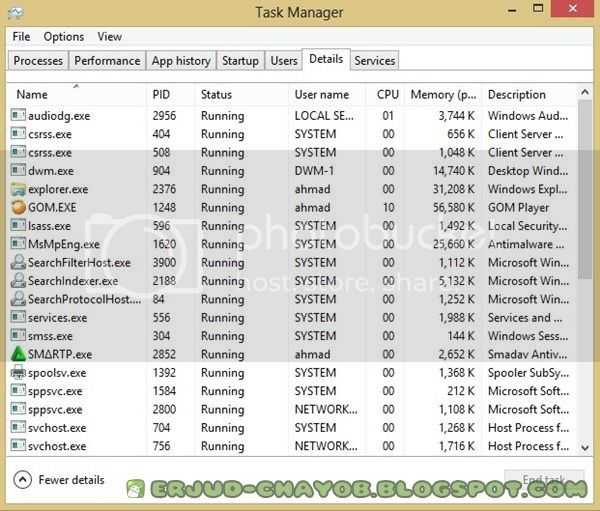Click the Desktop Wind... description
600x511 pixels.
[x=528, y=171]
